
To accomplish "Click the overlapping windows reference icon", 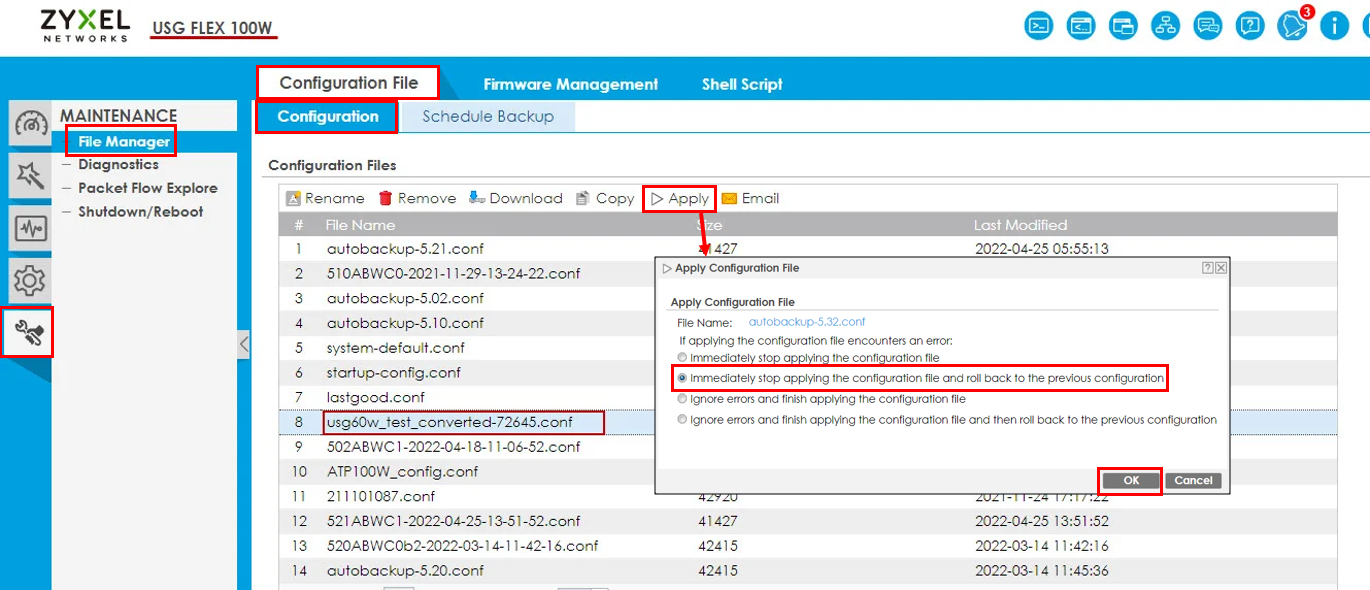I will 1123,25.
